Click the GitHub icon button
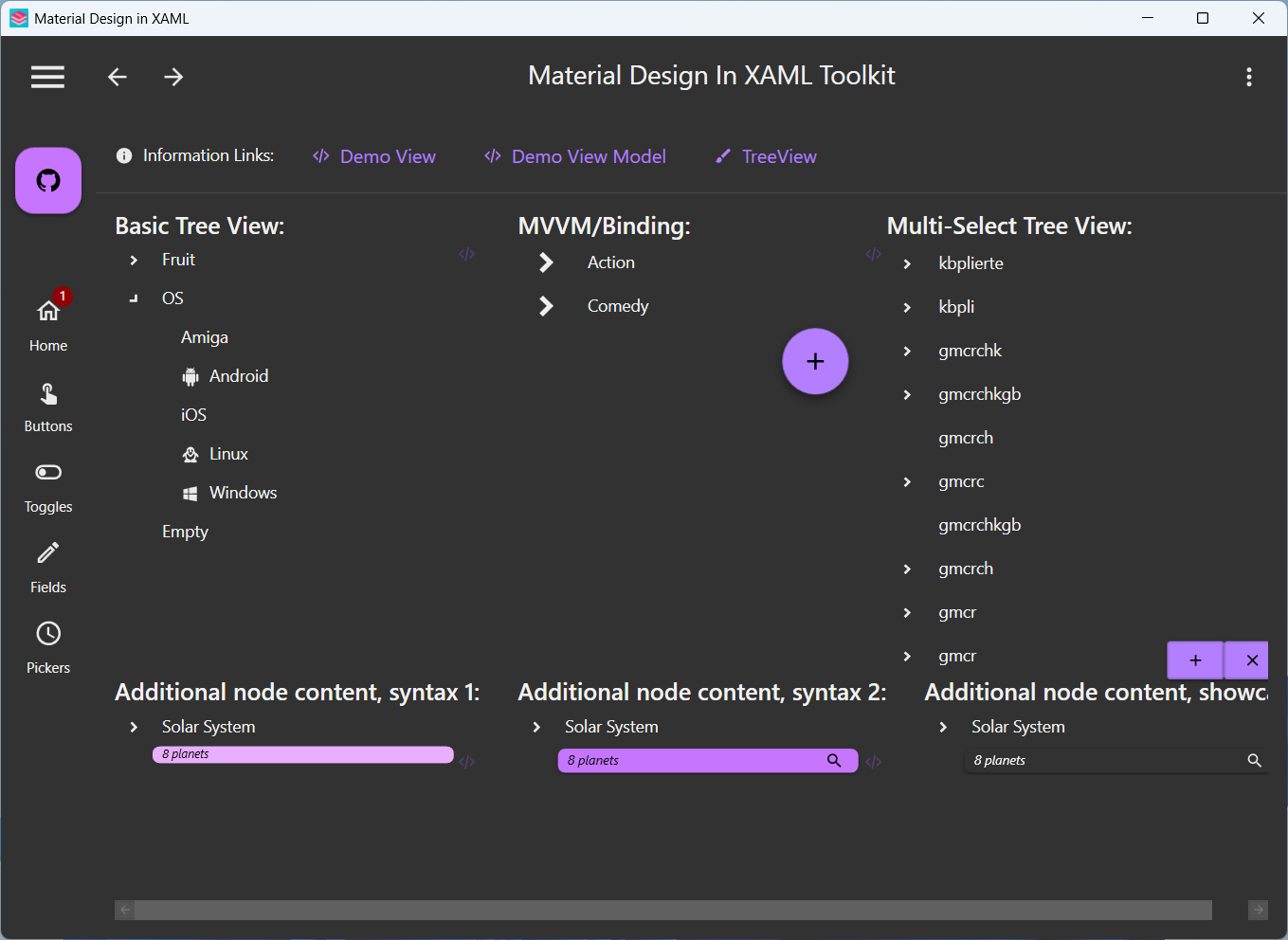 tap(48, 180)
